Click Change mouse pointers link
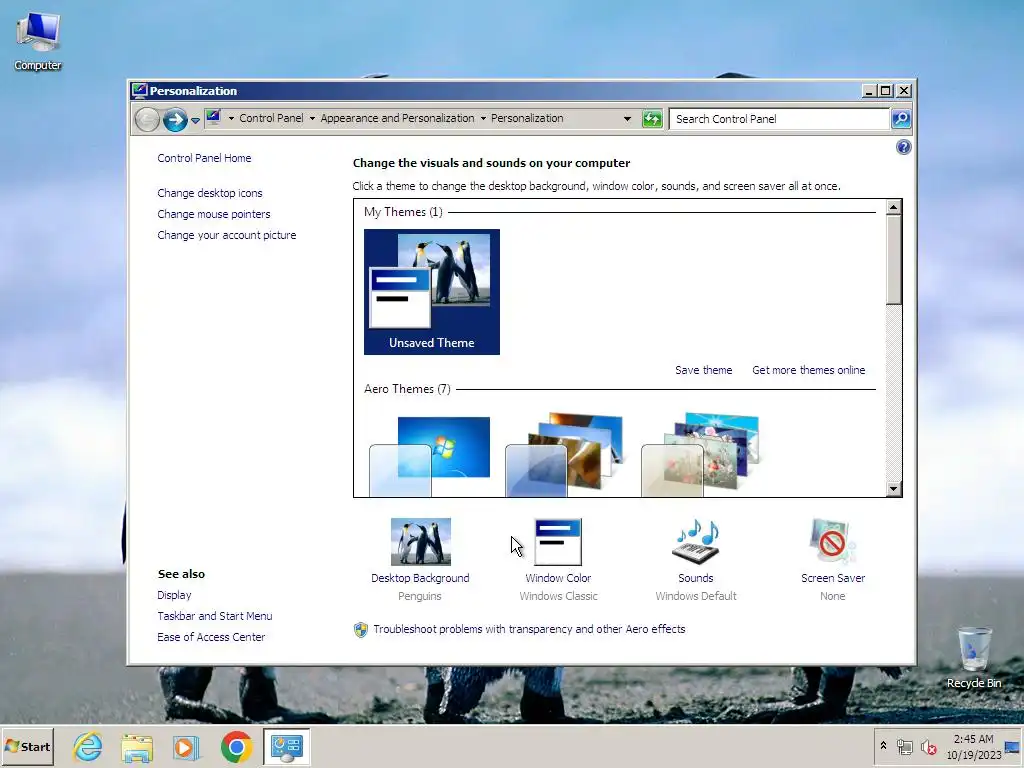This screenshot has width=1024, height=768. click(x=214, y=214)
